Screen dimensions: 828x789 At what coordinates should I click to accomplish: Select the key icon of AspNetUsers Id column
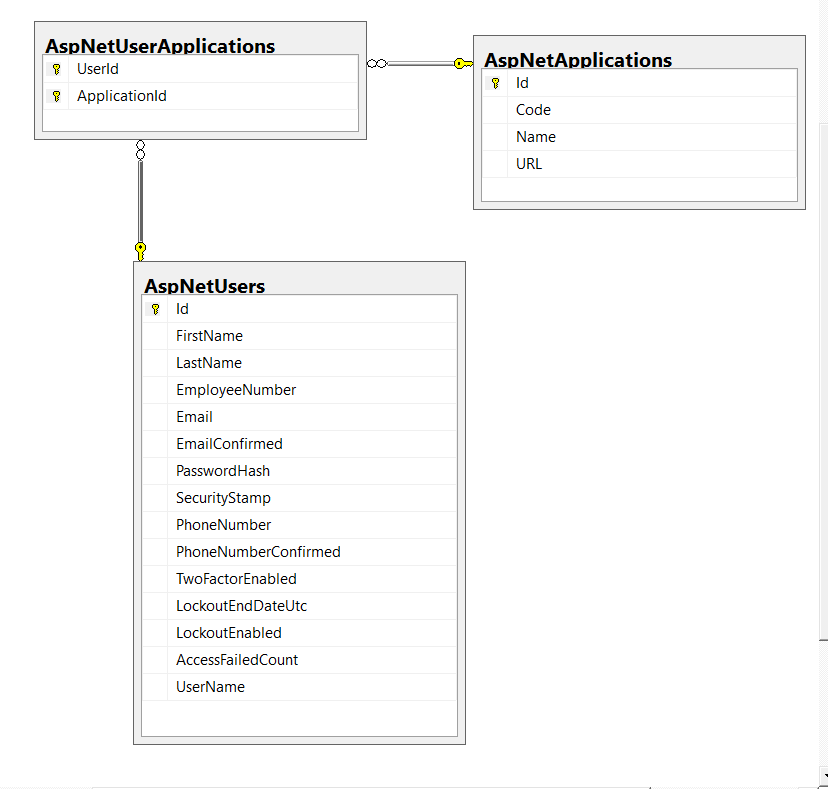[155, 310]
